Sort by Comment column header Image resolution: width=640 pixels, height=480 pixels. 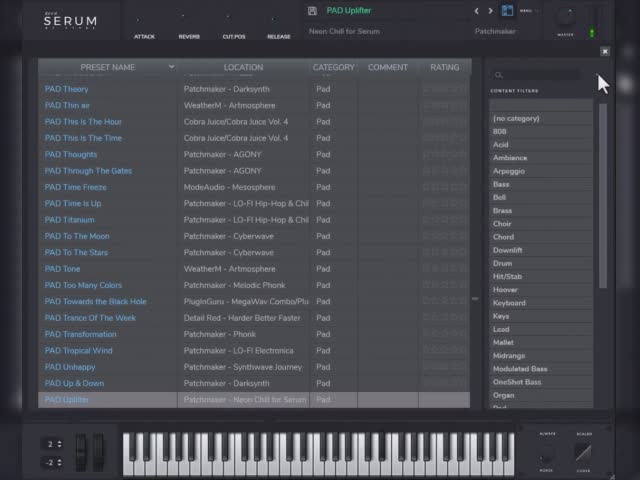[x=388, y=67]
